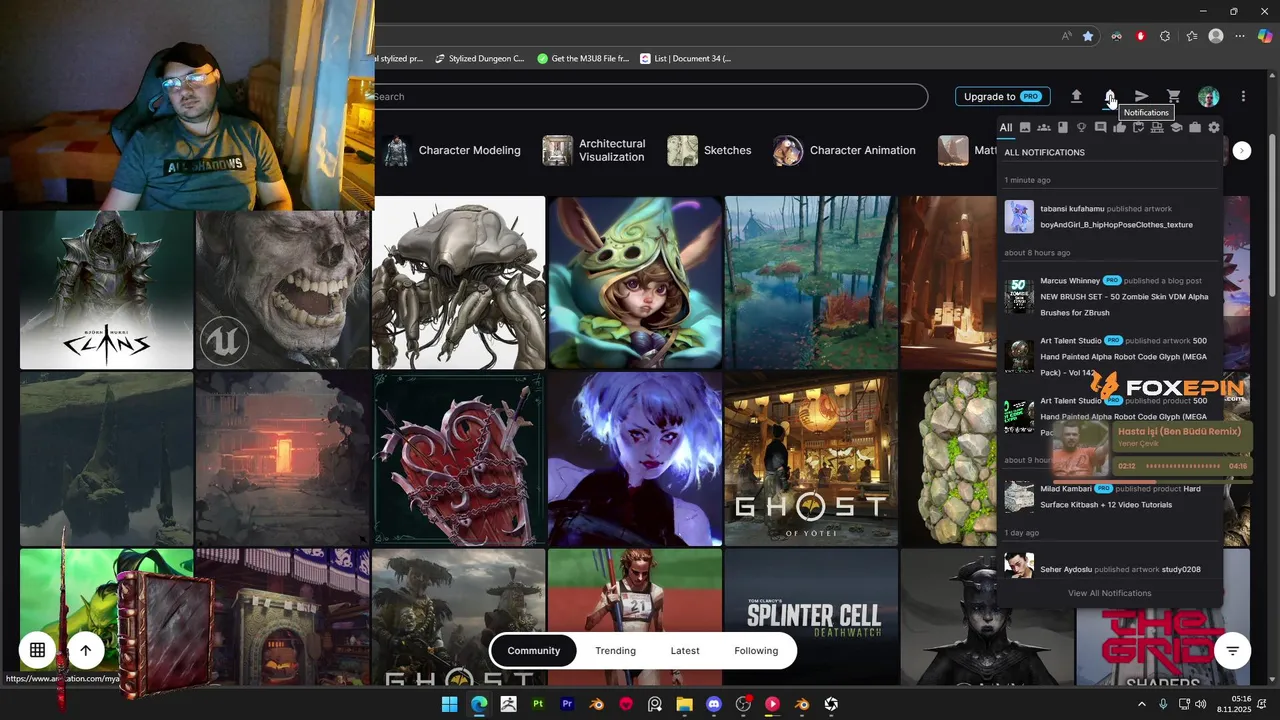The width and height of the screenshot is (1280, 720).
Task: Open the Splinter Cell Deathwatch thumbnail
Action: click(810, 617)
